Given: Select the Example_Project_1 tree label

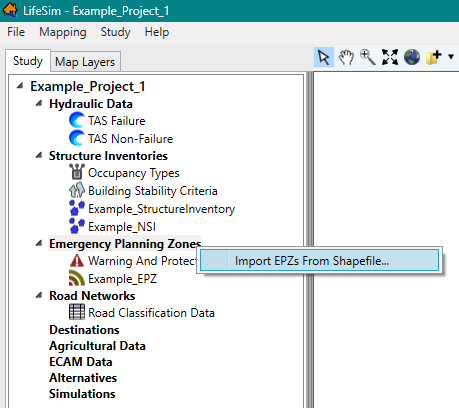Looking at the screenshot, I should [x=88, y=86].
